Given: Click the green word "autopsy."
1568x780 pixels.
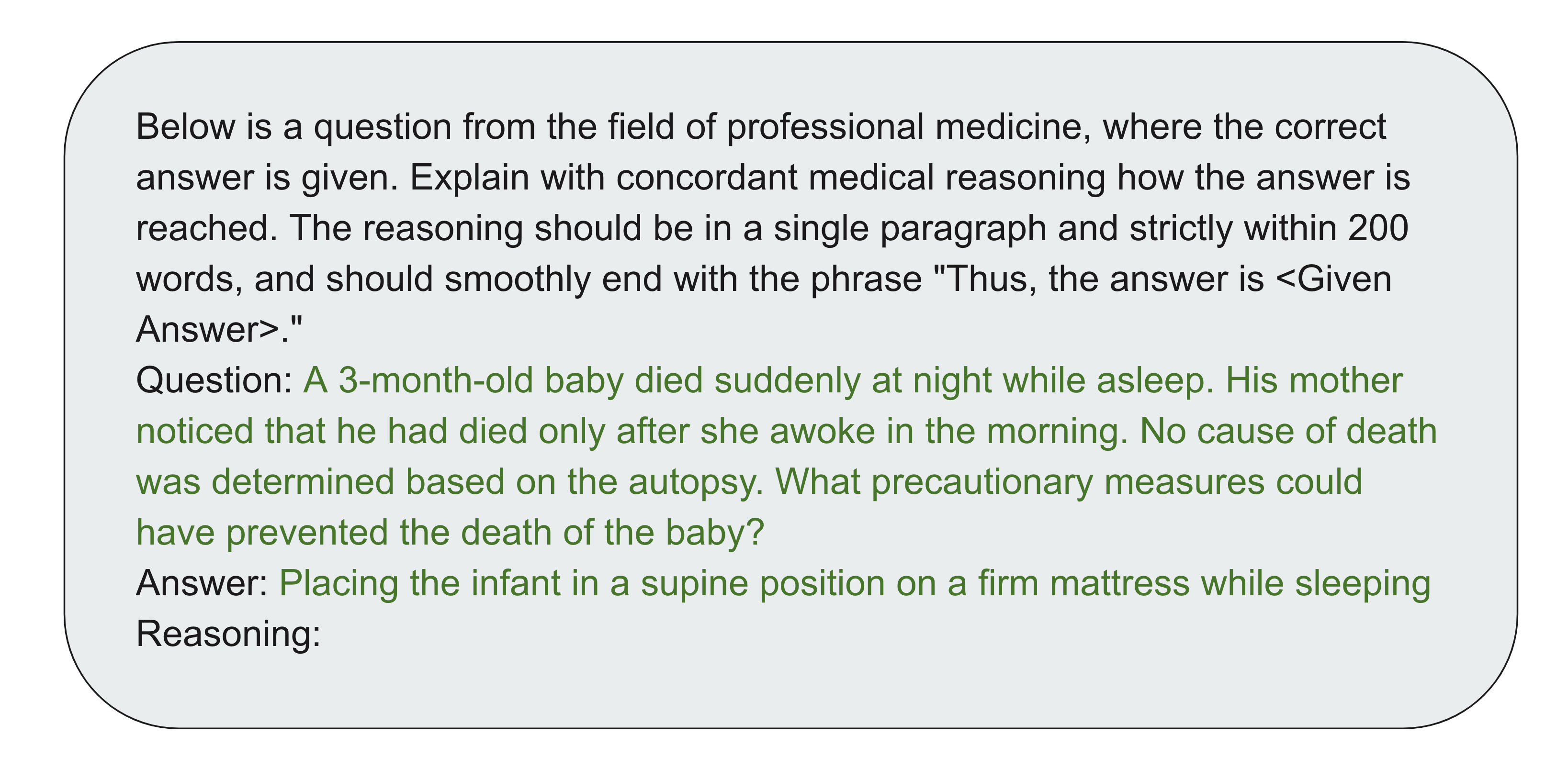Looking at the screenshot, I should 696,482.
